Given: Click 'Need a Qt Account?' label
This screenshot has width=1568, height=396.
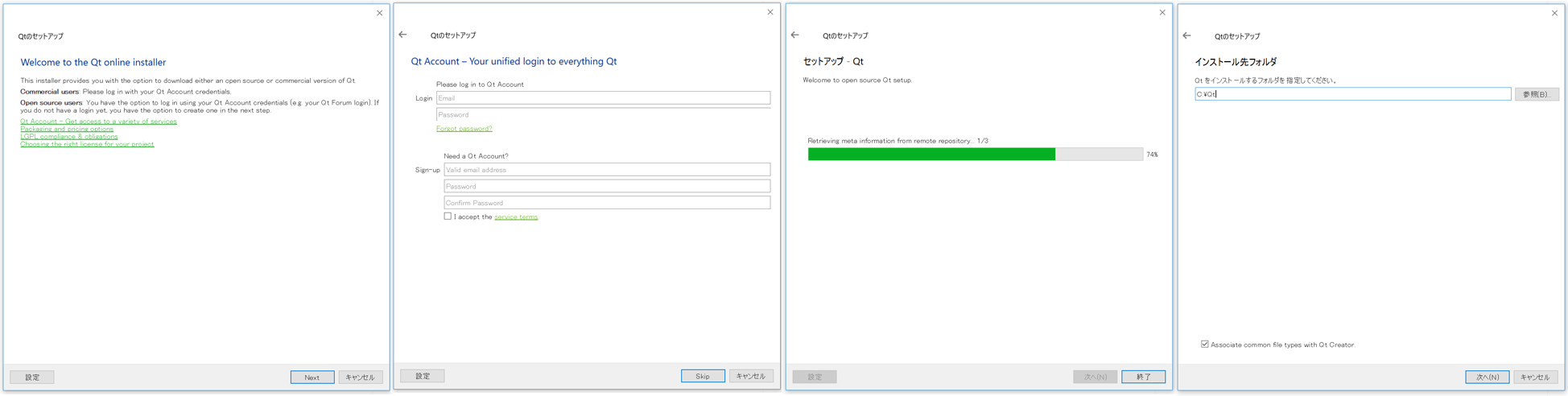Looking at the screenshot, I should pyautogui.click(x=476, y=156).
